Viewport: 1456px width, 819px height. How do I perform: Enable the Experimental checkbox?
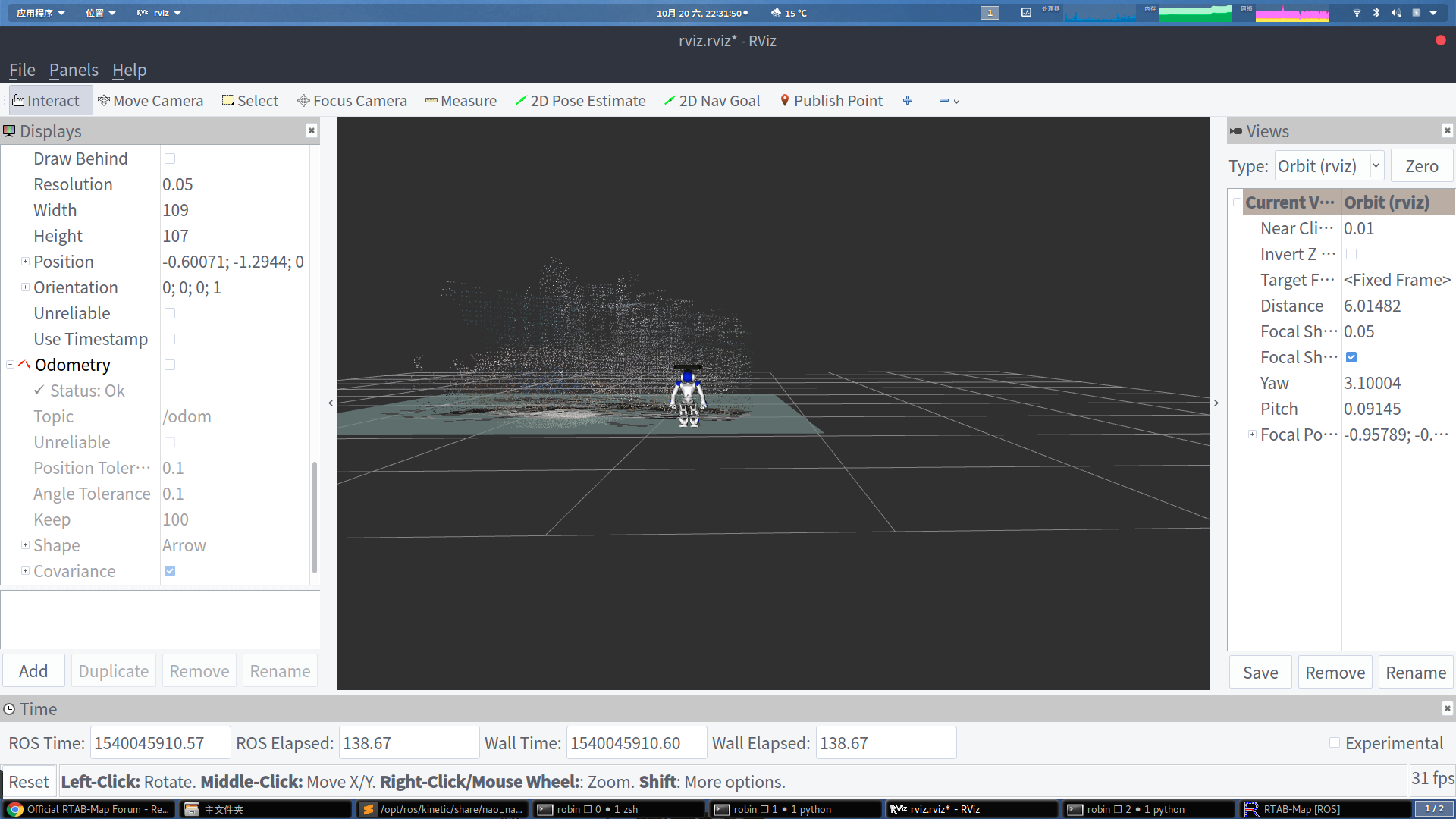[x=1335, y=743]
